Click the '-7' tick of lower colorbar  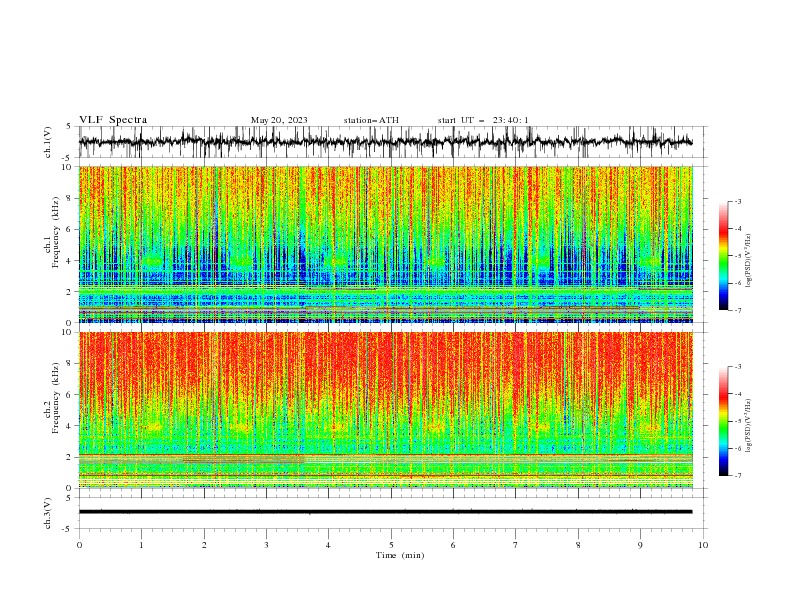tap(737, 475)
